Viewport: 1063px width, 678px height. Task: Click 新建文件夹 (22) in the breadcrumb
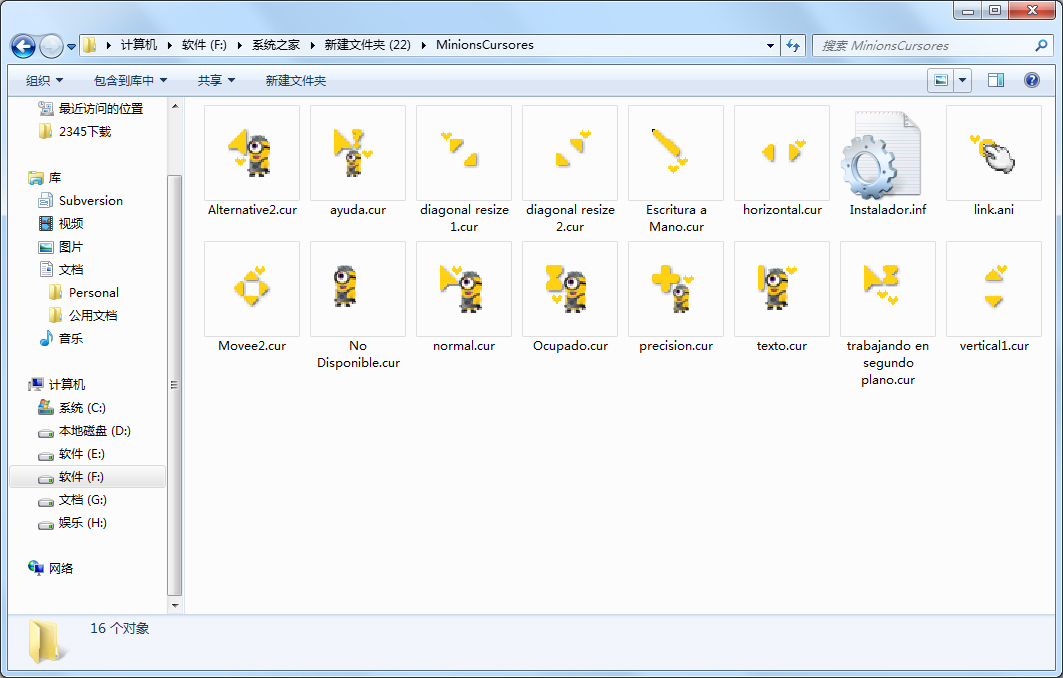367,45
